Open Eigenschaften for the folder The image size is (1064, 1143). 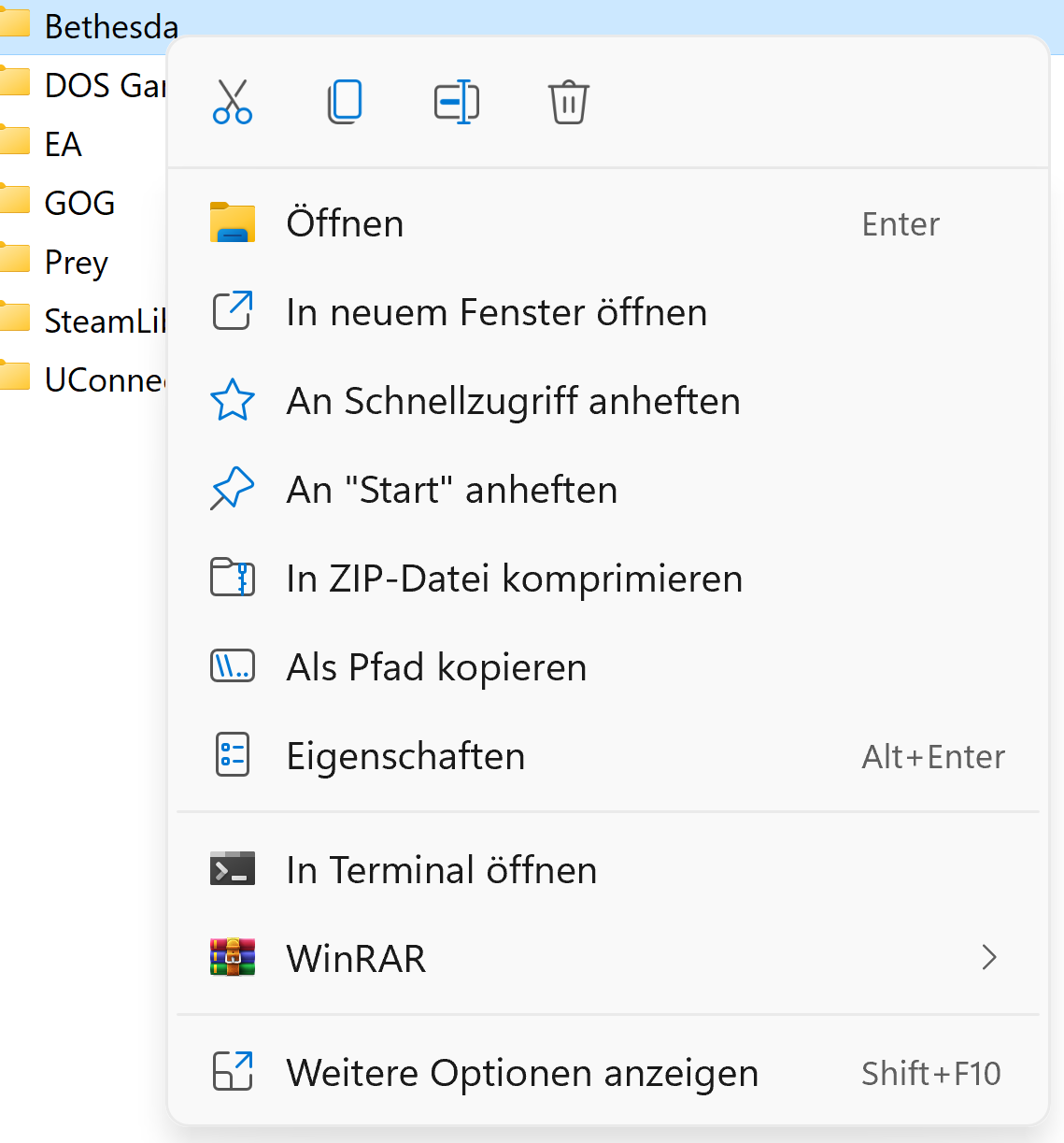pos(405,756)
